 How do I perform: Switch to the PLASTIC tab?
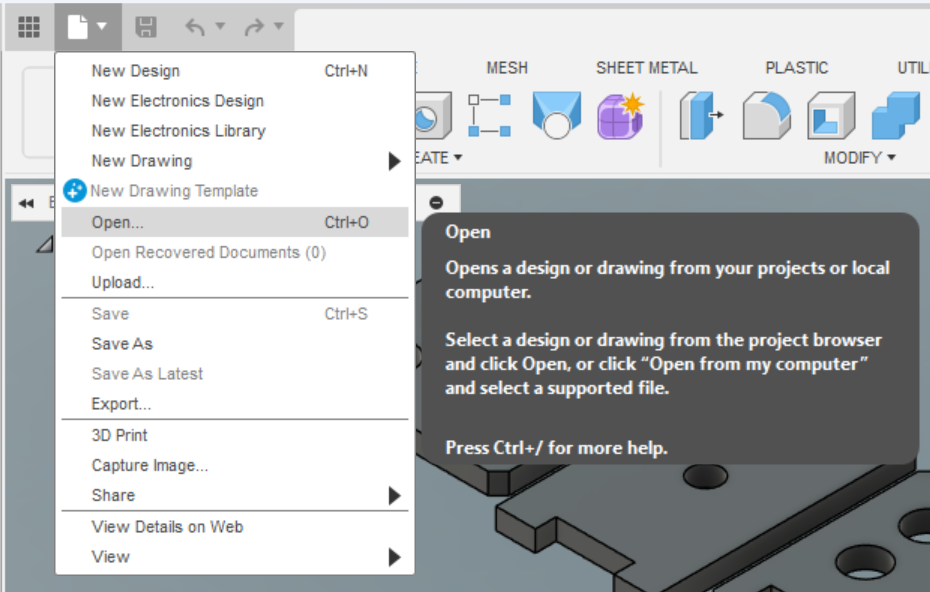[796, 68]
